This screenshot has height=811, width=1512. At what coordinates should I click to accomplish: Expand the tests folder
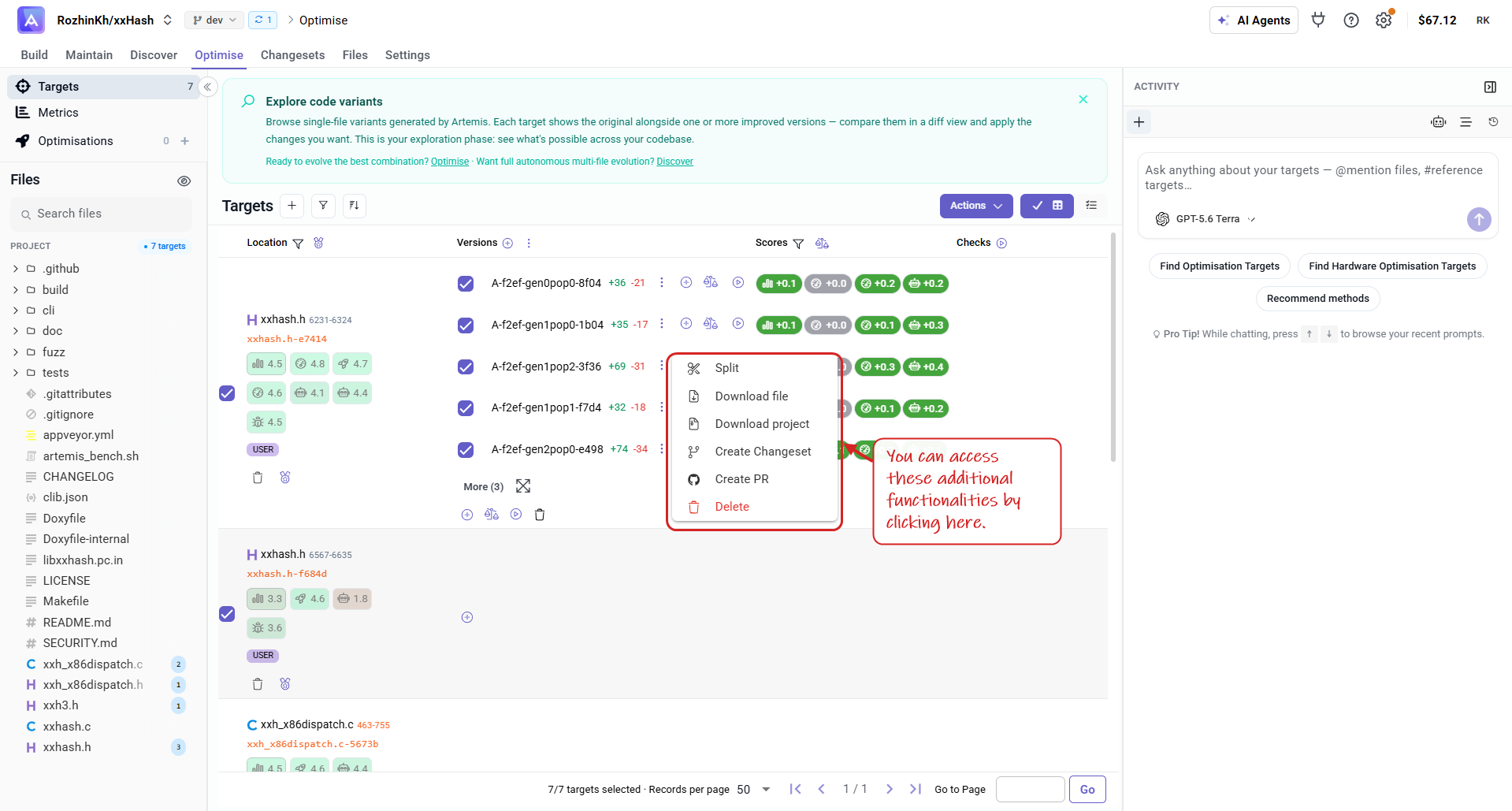(16, 373)
